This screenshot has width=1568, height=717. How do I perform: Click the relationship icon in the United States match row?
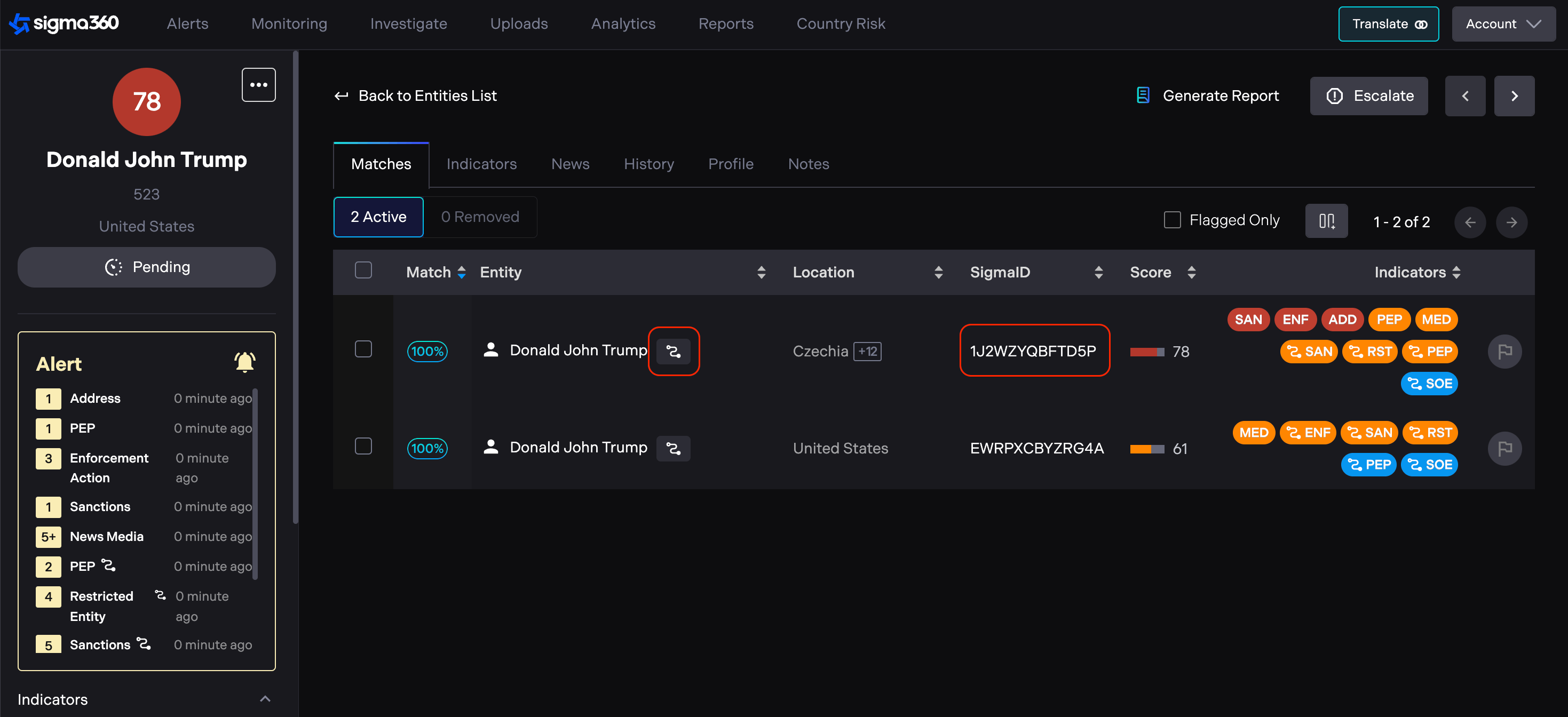[673, 449]
